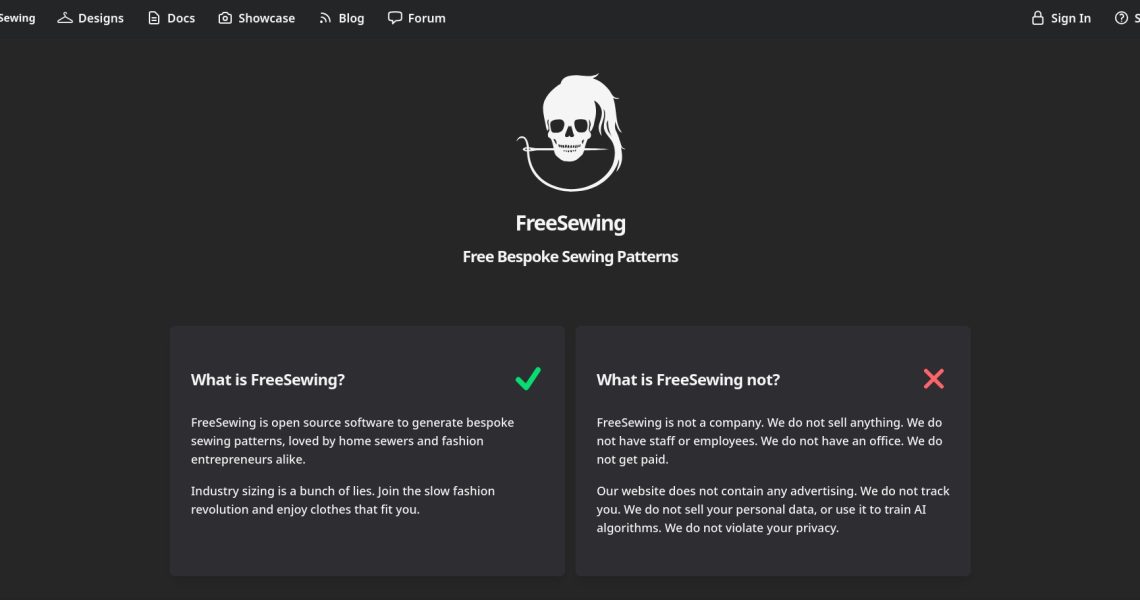Click the red X in the right card
This screenshot has width=1140, height=600.
tap(934, 379)
